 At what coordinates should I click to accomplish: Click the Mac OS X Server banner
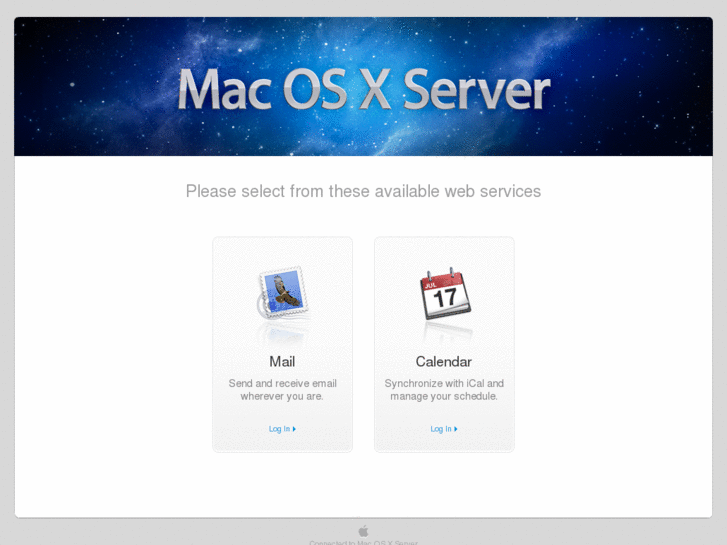pyautogui.click(x=364, y=86)
